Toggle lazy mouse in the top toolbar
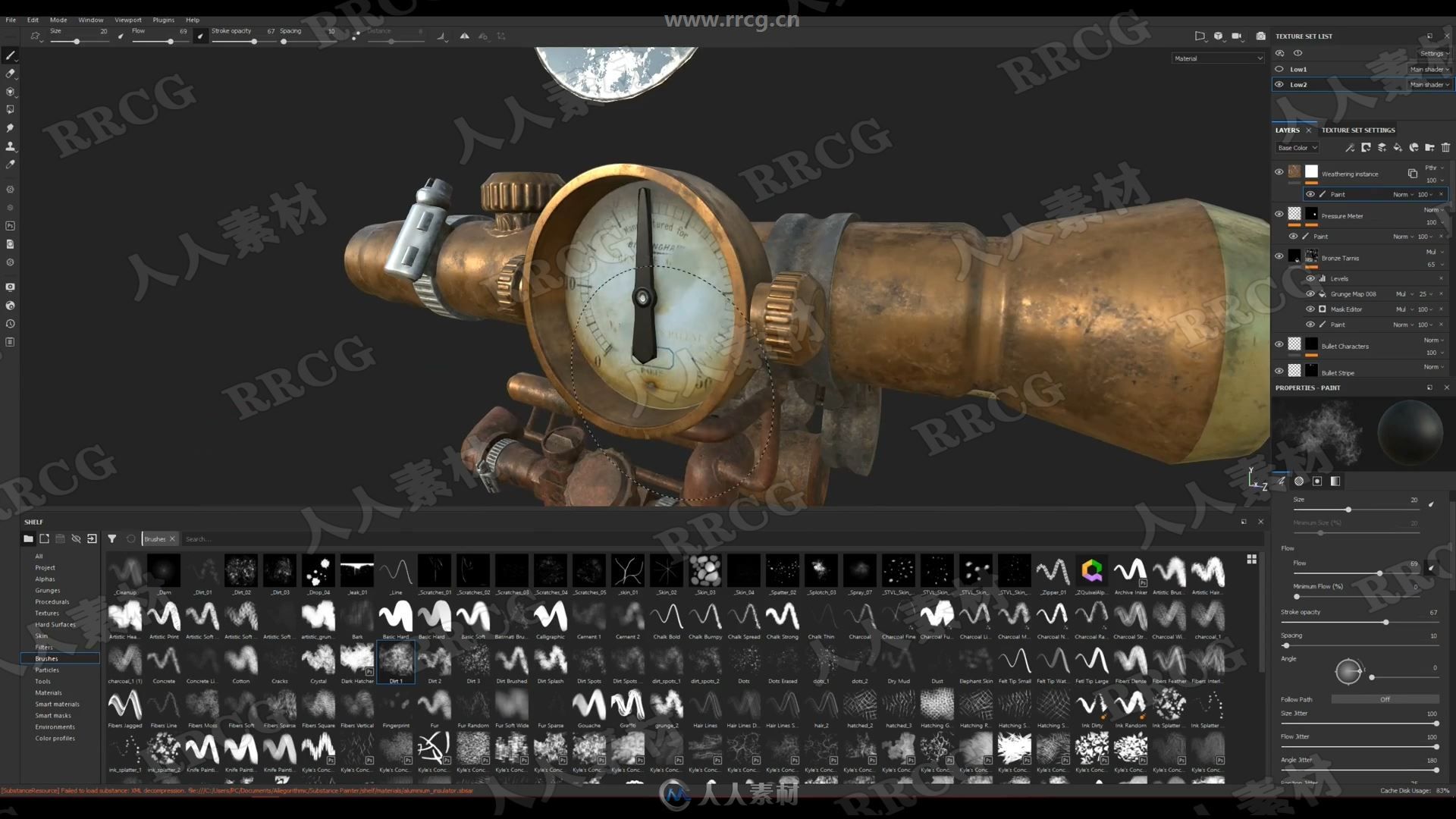1456x819 pixels. 356,36
